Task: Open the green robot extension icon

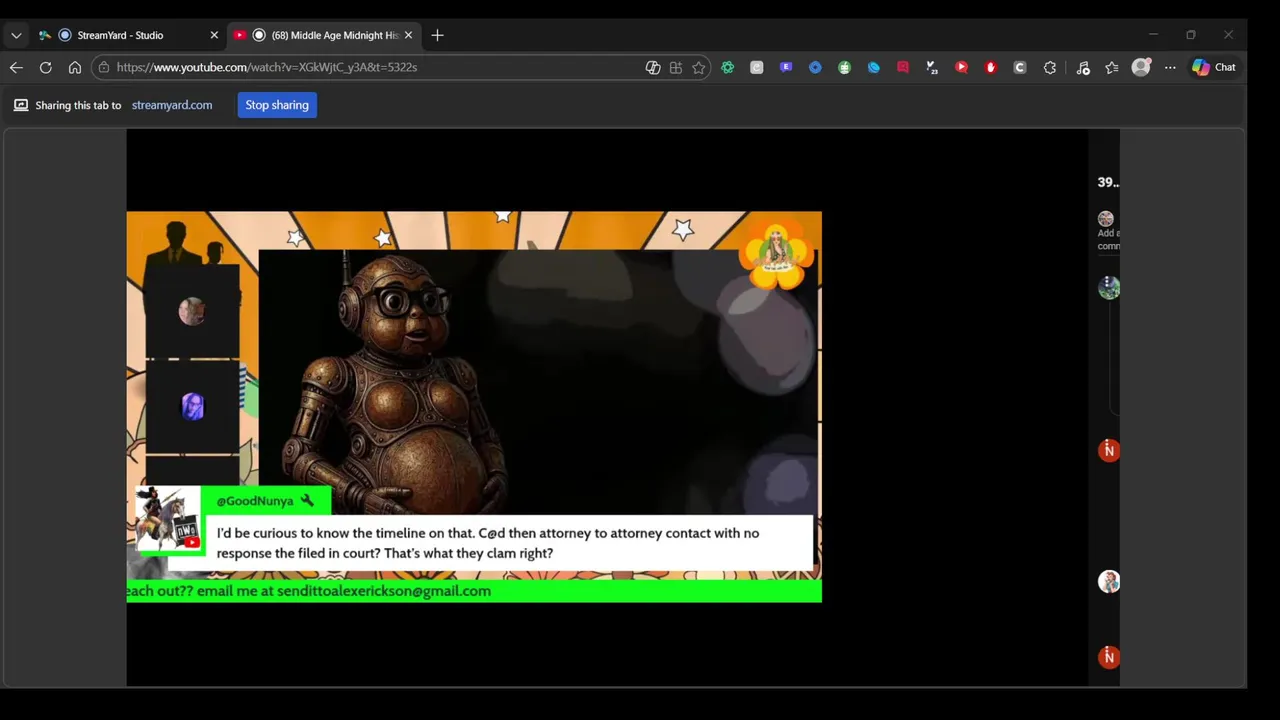Action: pyautogui.click(x=845, y=67)
